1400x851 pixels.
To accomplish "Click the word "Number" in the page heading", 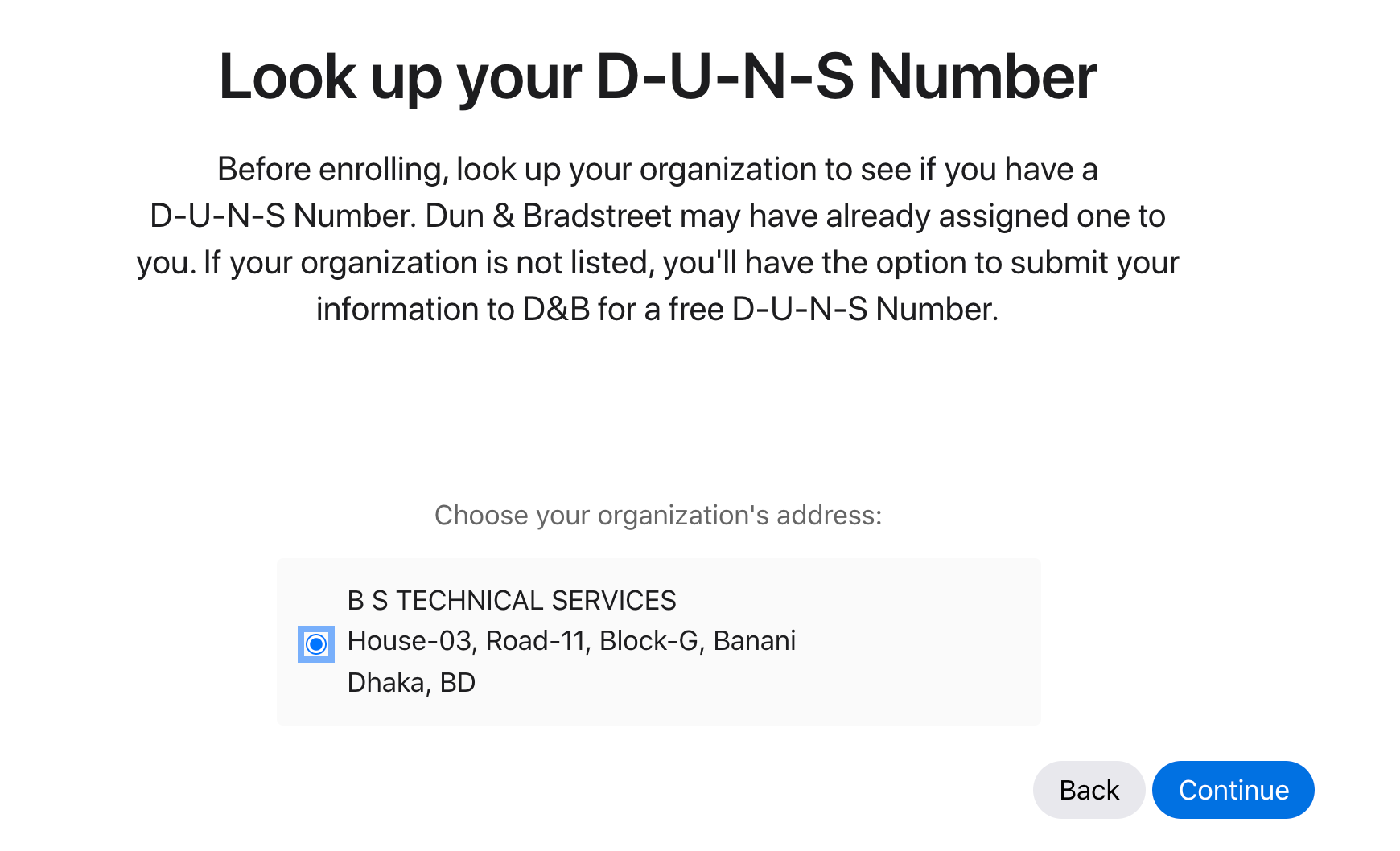I will pyautogui.click(x=982, y=77).
